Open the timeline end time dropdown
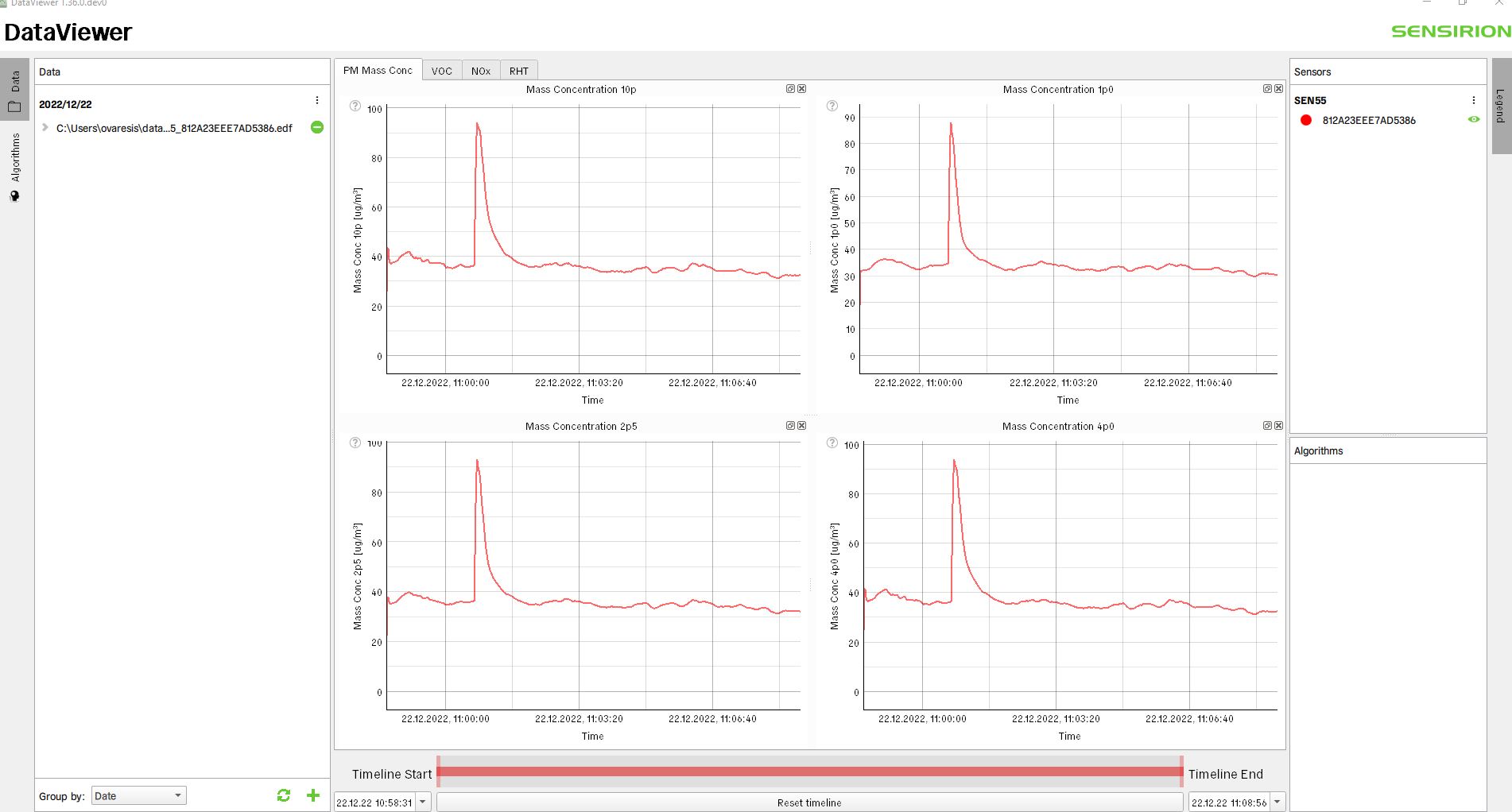The image size is (1512, 812). tap(1277, 802)
